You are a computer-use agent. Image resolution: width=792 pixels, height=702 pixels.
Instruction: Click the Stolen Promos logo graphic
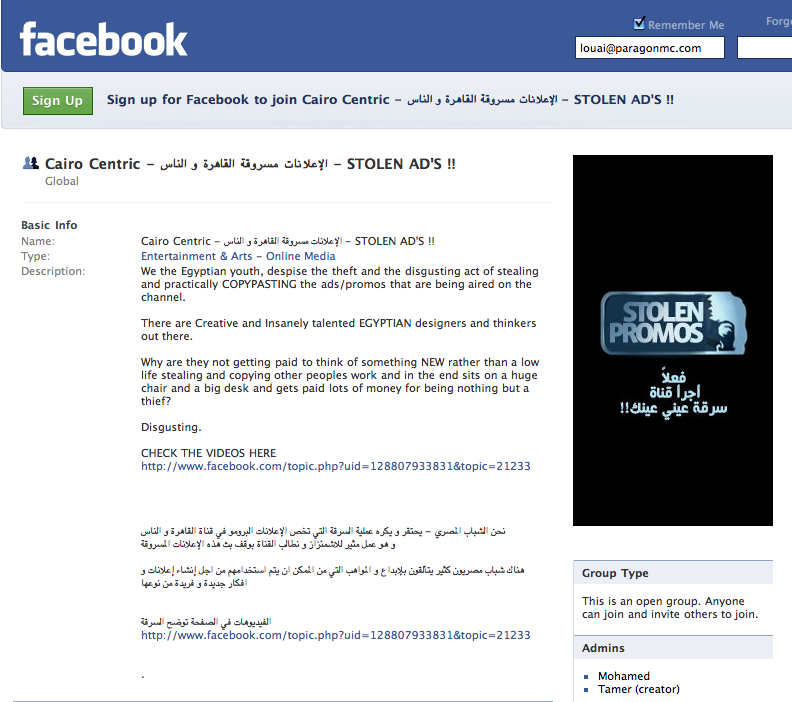click(673, 323)
